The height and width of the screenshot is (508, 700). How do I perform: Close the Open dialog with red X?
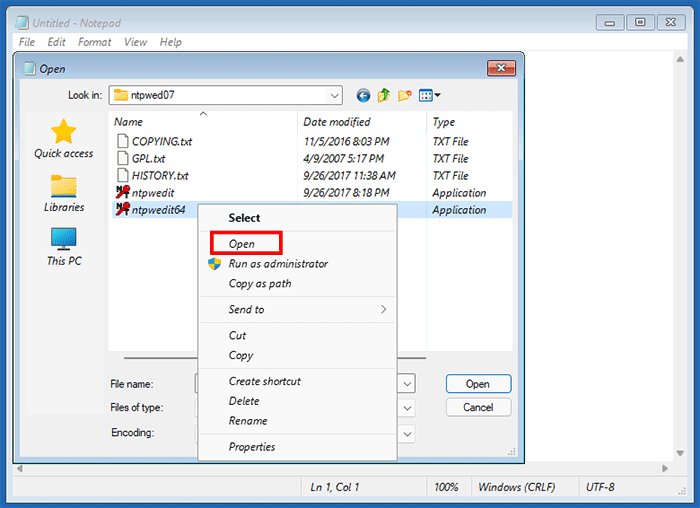point(501,68)
